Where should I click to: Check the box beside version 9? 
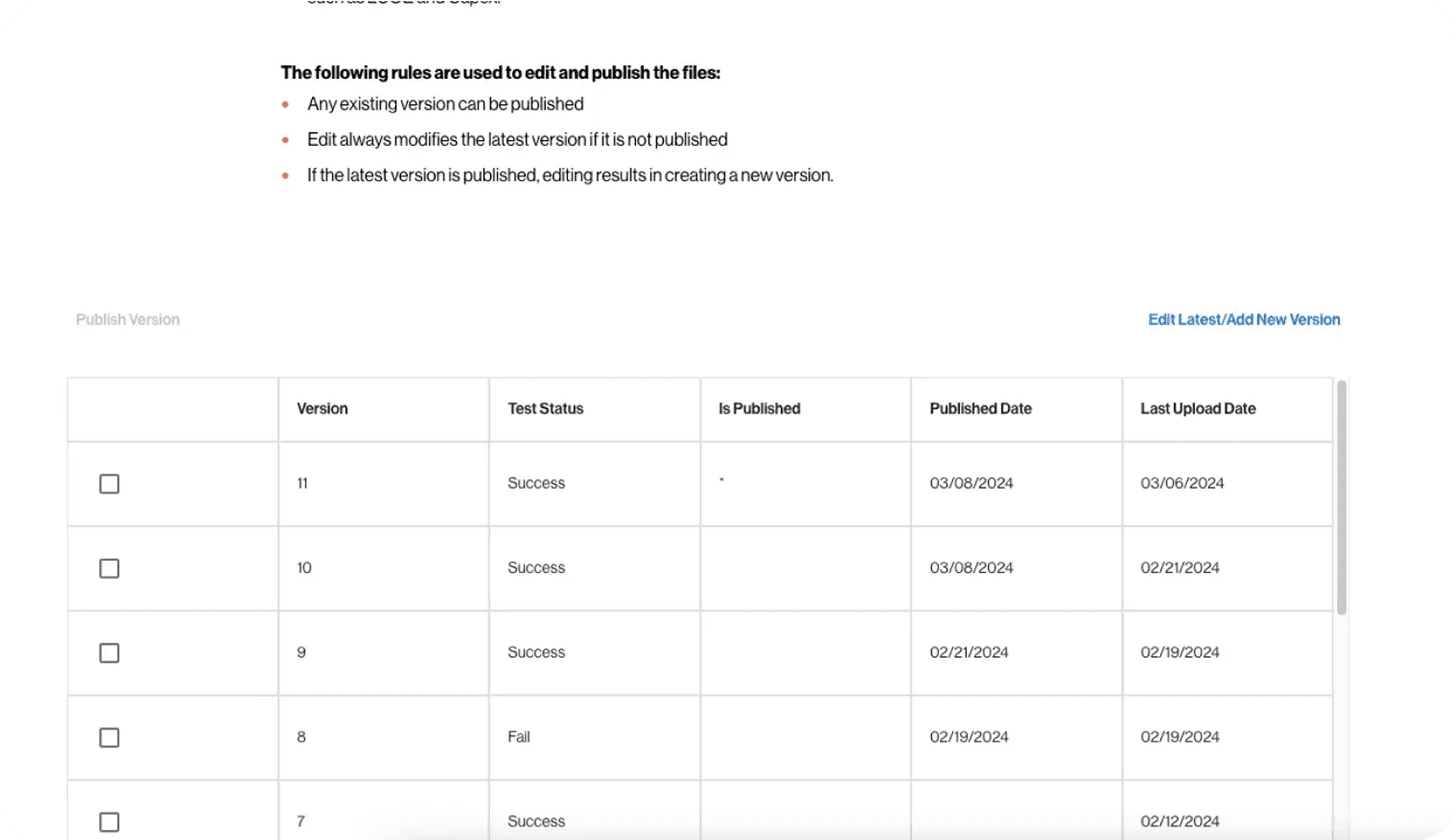point(109,654)
